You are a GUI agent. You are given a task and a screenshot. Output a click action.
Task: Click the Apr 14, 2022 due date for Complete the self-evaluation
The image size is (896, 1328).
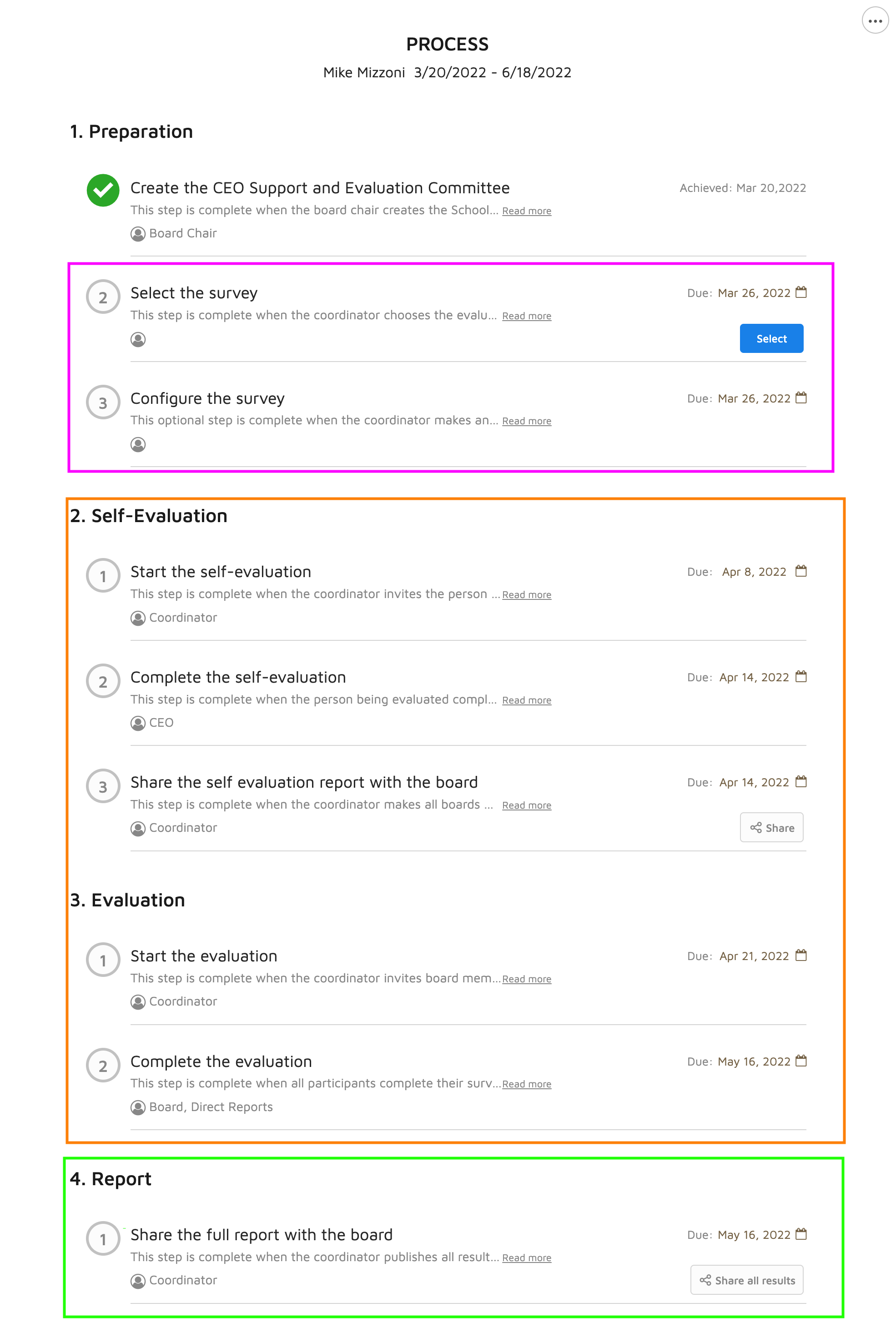(754, 677)
